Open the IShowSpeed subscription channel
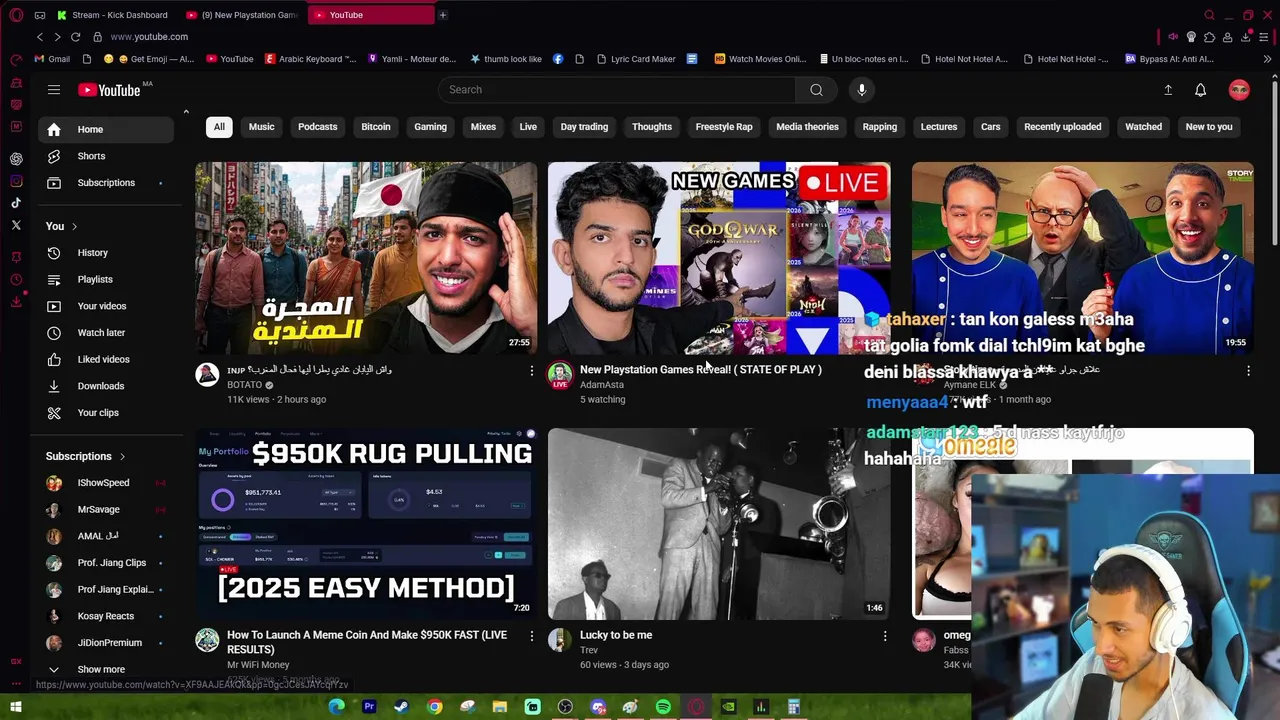1280x720 pixels. [x=105, y=483]
